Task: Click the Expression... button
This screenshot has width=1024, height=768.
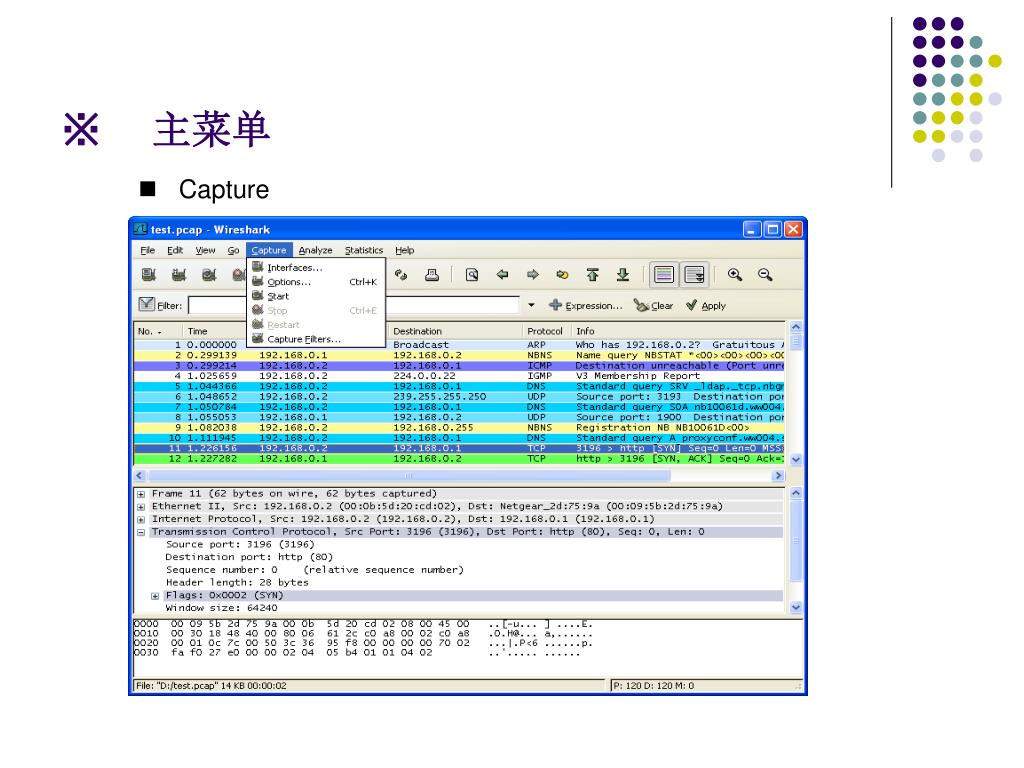Action: pyautogui.click(x=586, y=305)
